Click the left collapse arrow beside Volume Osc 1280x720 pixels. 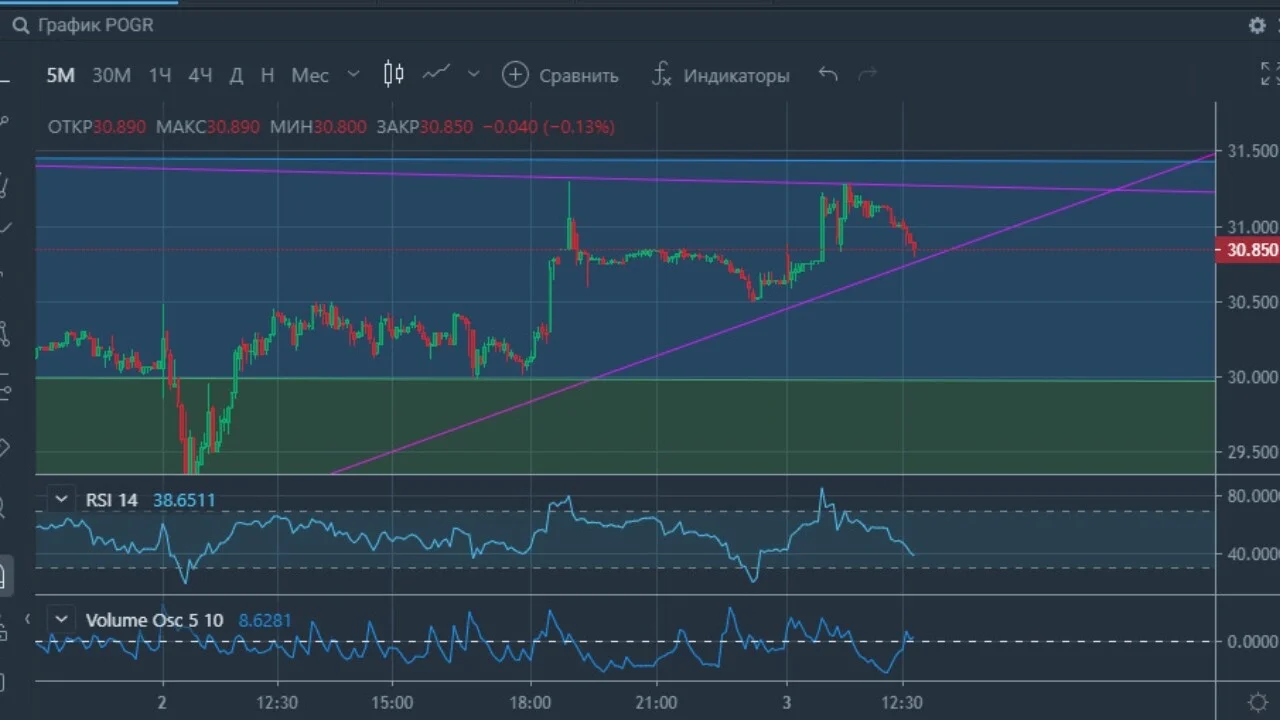[x=27, y=620]
